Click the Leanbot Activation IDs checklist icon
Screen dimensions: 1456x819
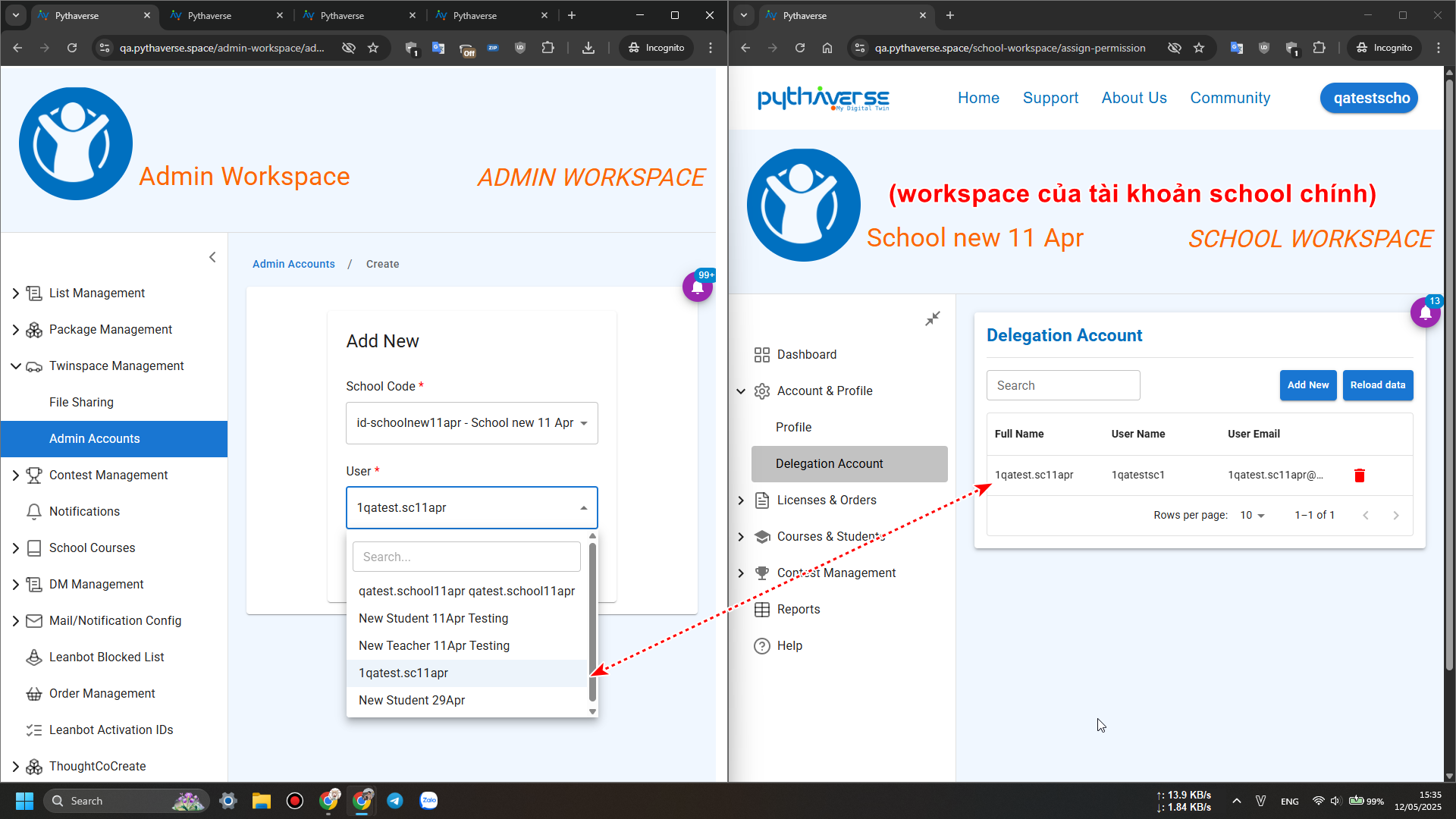(33, 730)
